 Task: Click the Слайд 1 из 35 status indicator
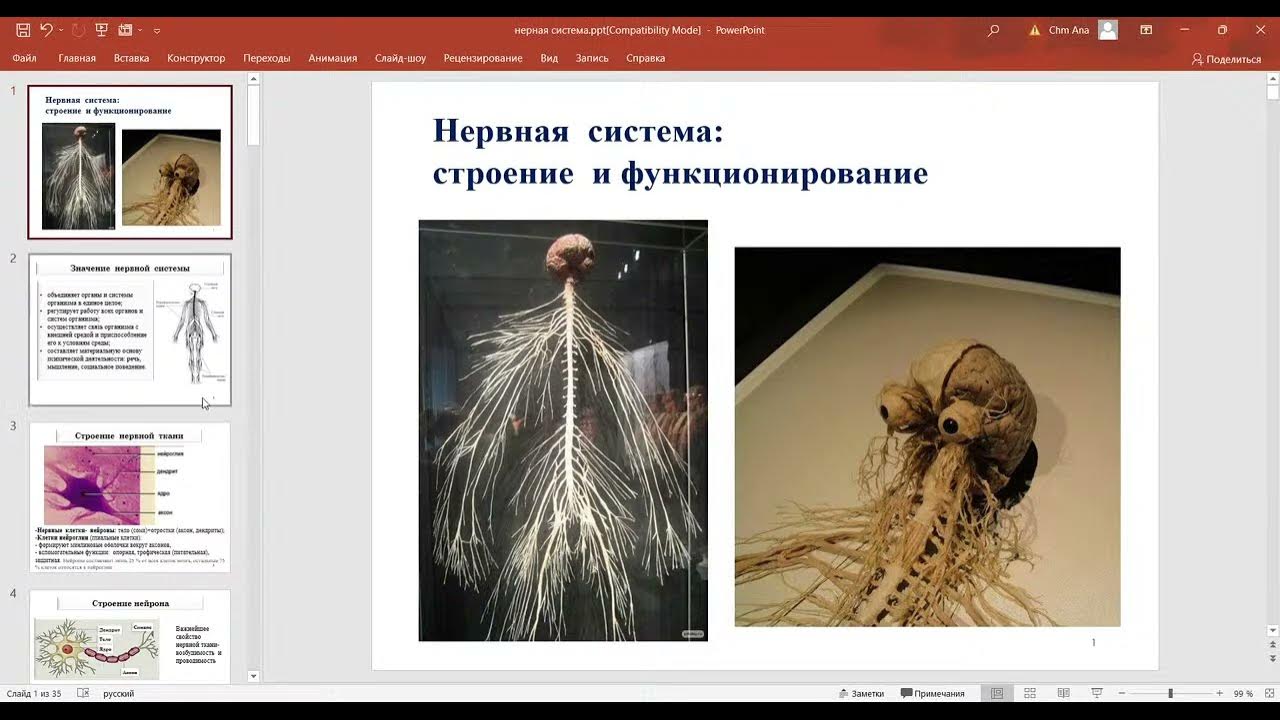coord(34,693)
